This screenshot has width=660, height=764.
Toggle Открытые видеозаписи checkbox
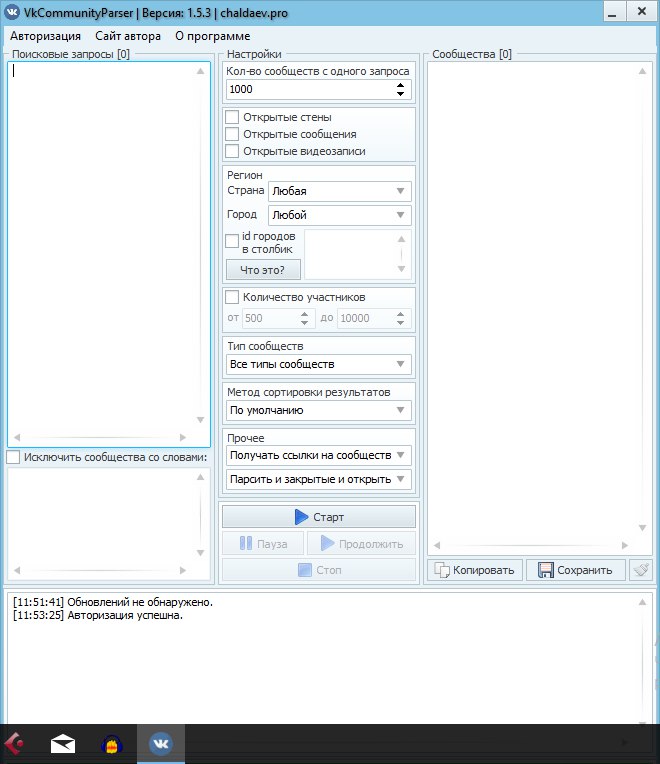tap(232, 151)
